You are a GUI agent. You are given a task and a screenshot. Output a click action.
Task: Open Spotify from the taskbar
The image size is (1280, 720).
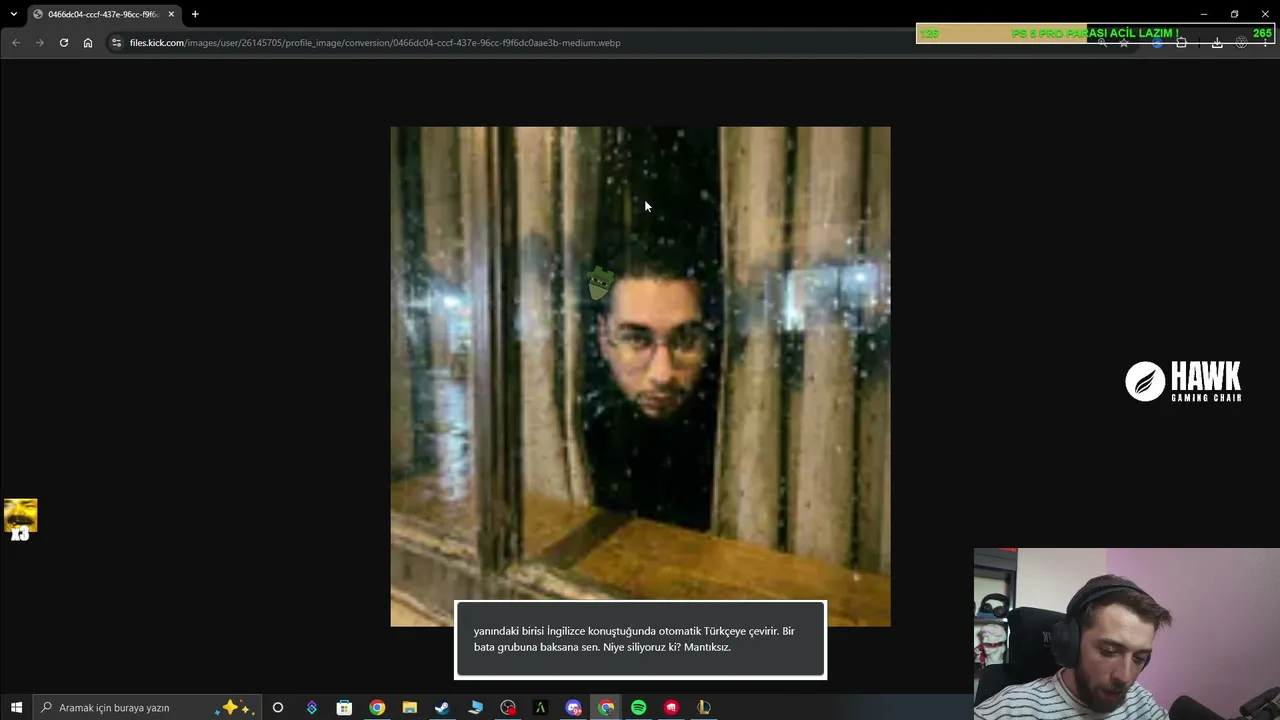pyautogui.click(x=639, y=707)
